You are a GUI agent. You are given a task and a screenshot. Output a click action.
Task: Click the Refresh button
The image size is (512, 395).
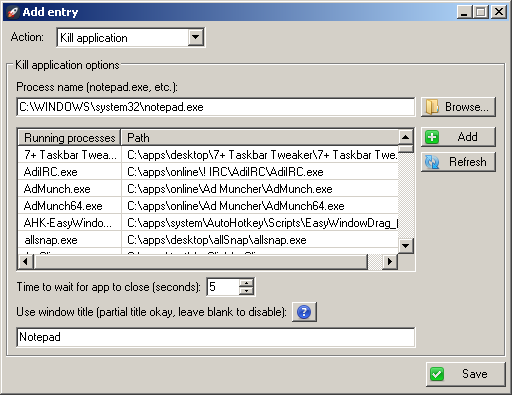click(x=458, y=162)
